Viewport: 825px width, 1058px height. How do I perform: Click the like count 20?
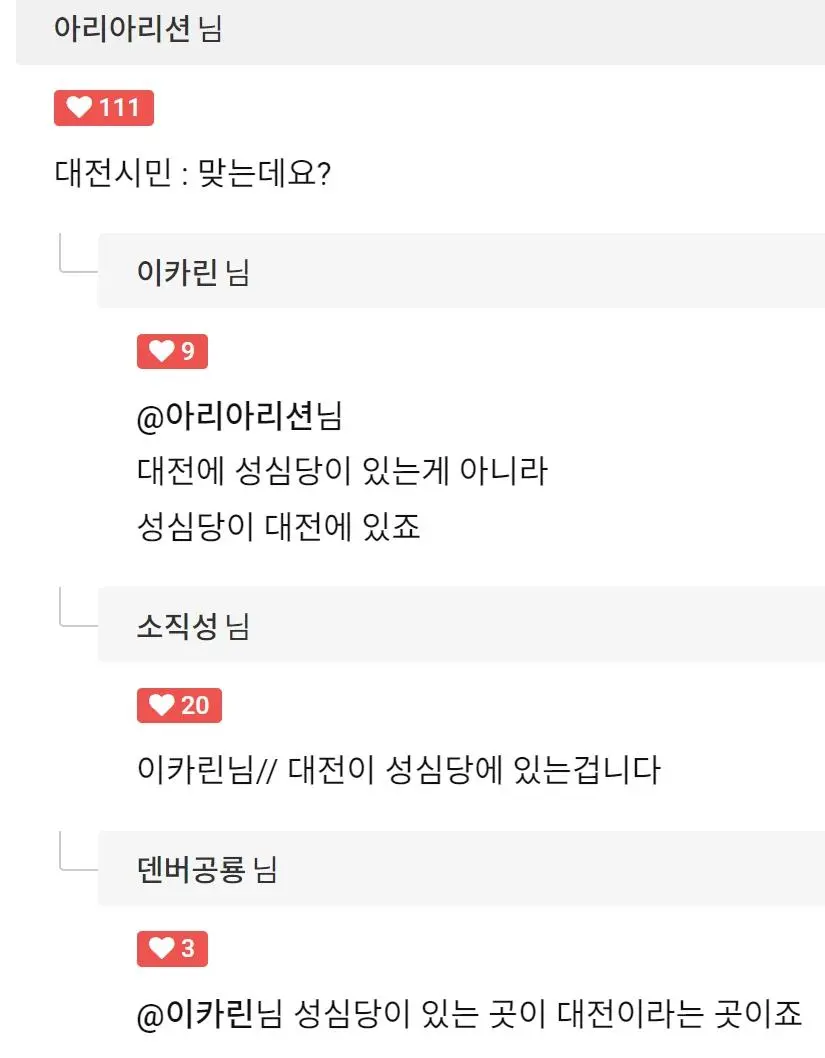196,706
